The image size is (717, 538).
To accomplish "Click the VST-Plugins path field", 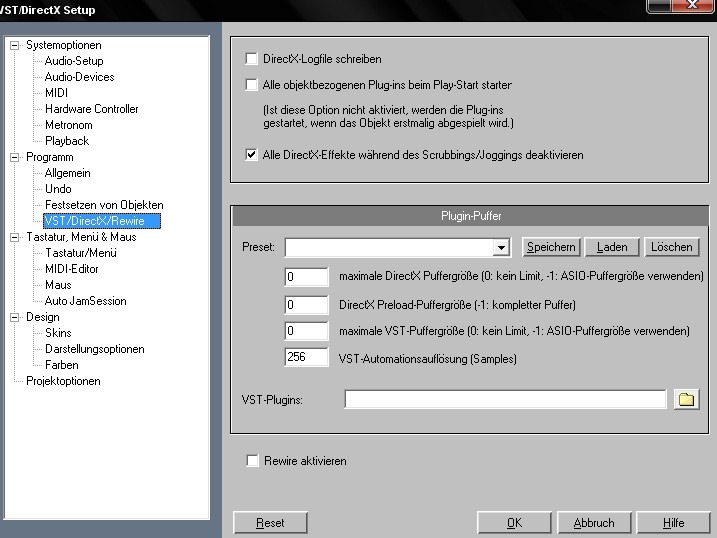I will tap(505, 400).
